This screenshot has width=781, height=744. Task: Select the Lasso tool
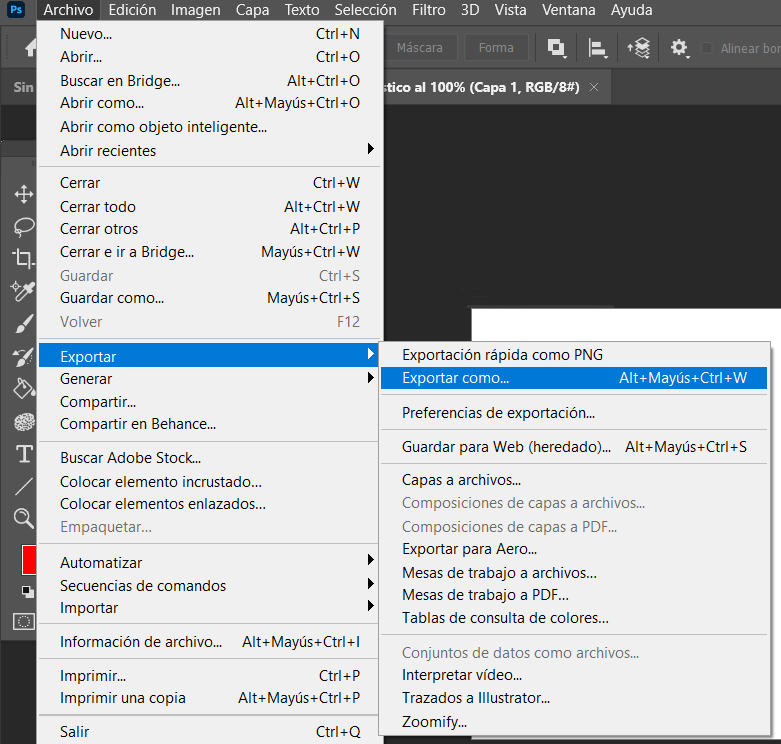(x=23, y=227)
